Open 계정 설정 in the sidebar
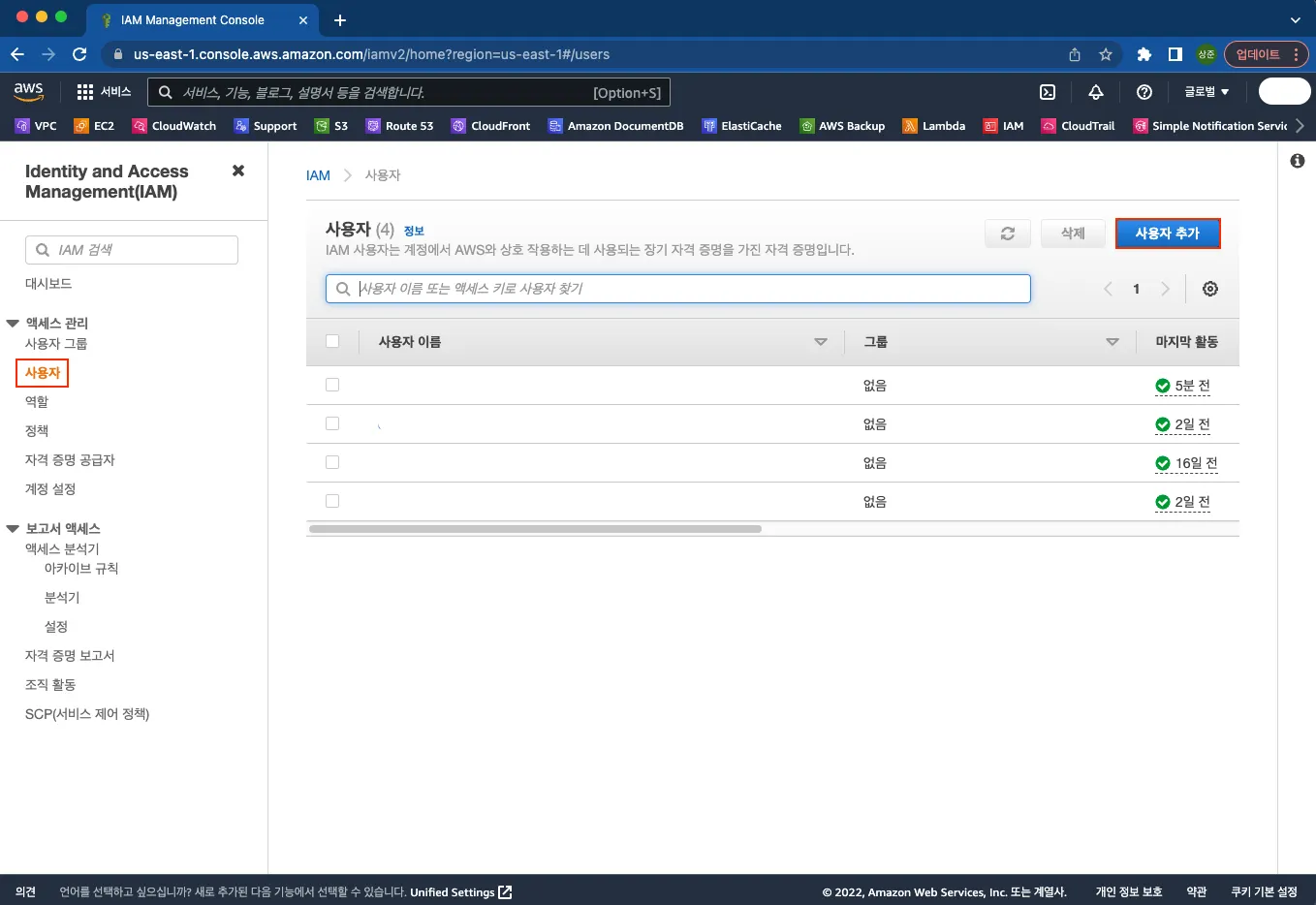 (x=50, y=489)
